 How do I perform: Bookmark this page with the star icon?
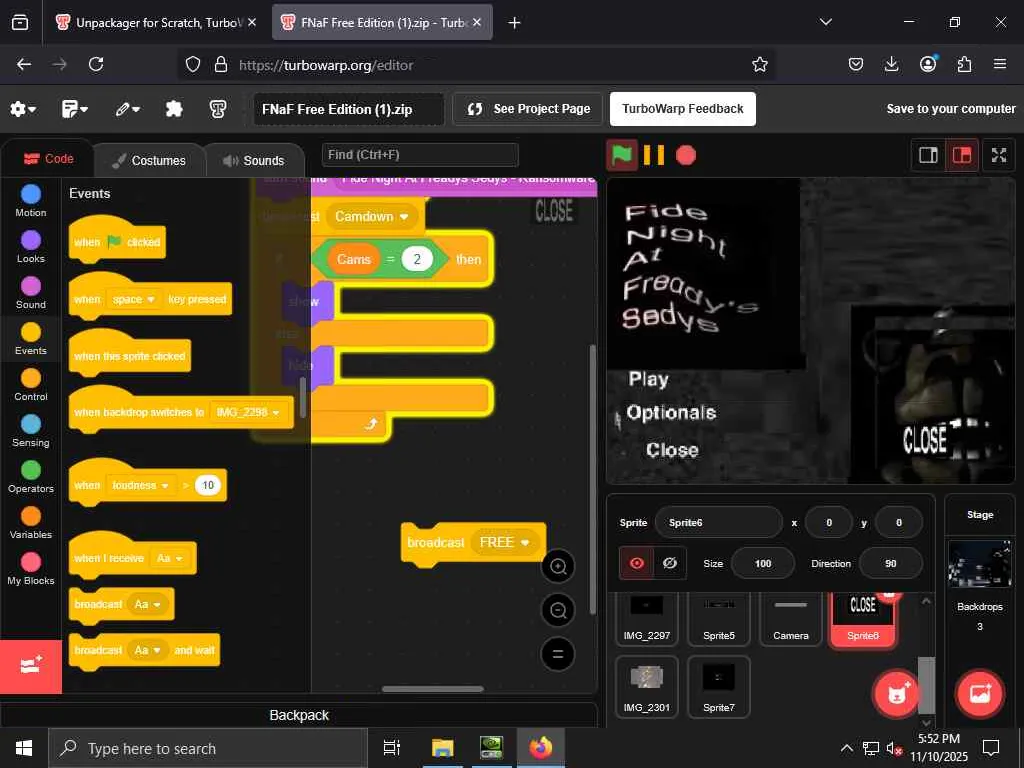pos(760,65)
